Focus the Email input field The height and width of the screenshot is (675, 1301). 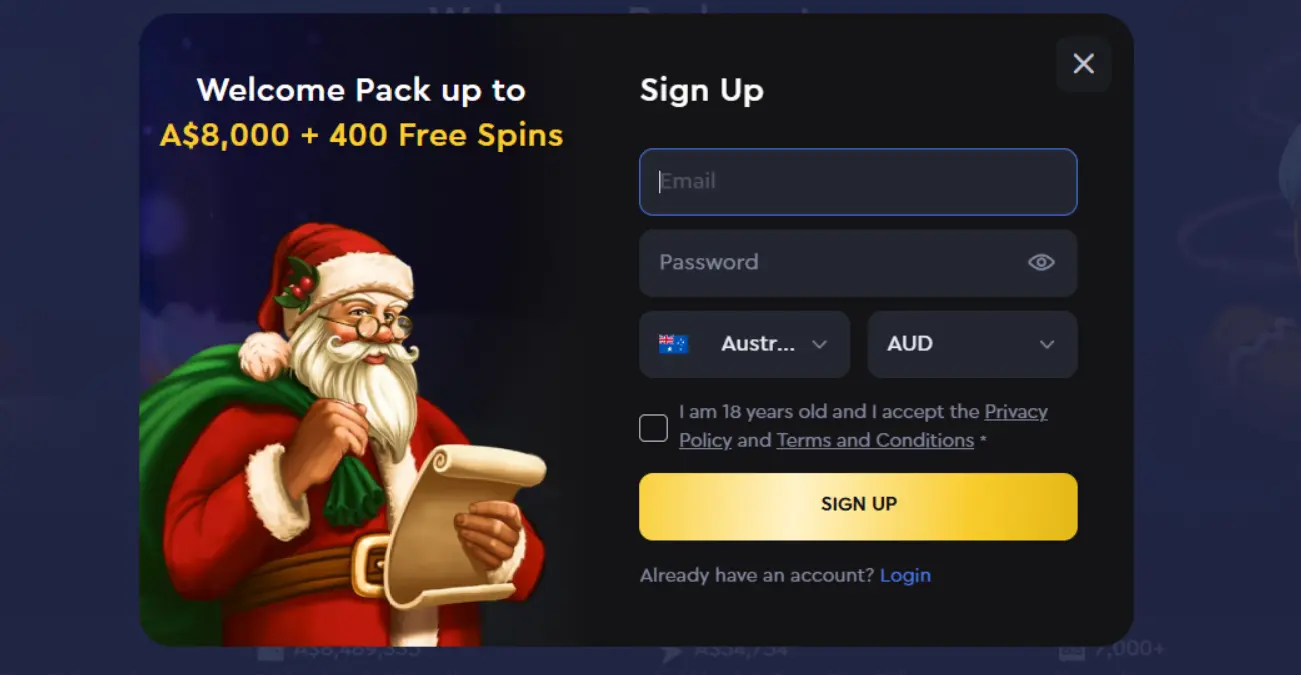858,182
